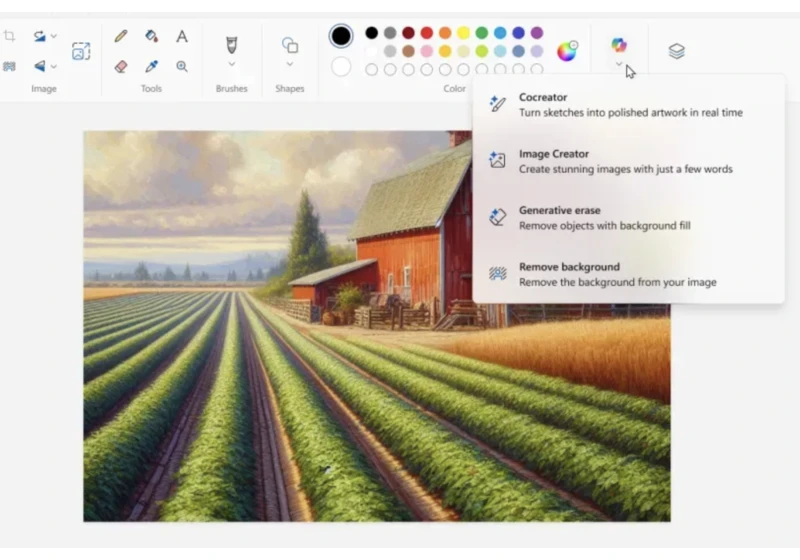Pick the brown palette swatch
Viewport: 800px width, 560px height.
pos(409,51)
